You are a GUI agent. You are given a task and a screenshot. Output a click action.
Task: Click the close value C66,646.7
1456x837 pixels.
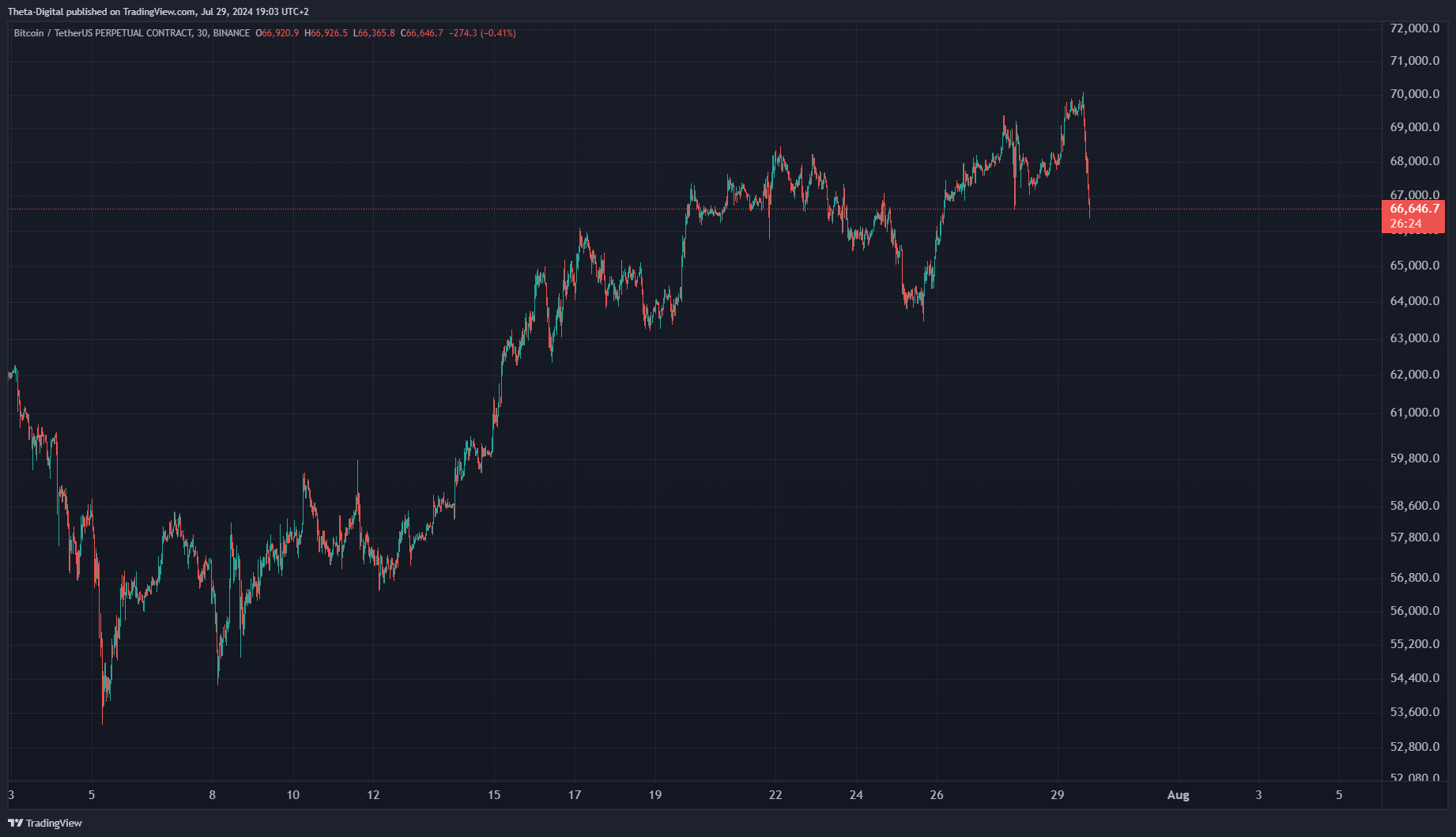[x=422, y=33]
